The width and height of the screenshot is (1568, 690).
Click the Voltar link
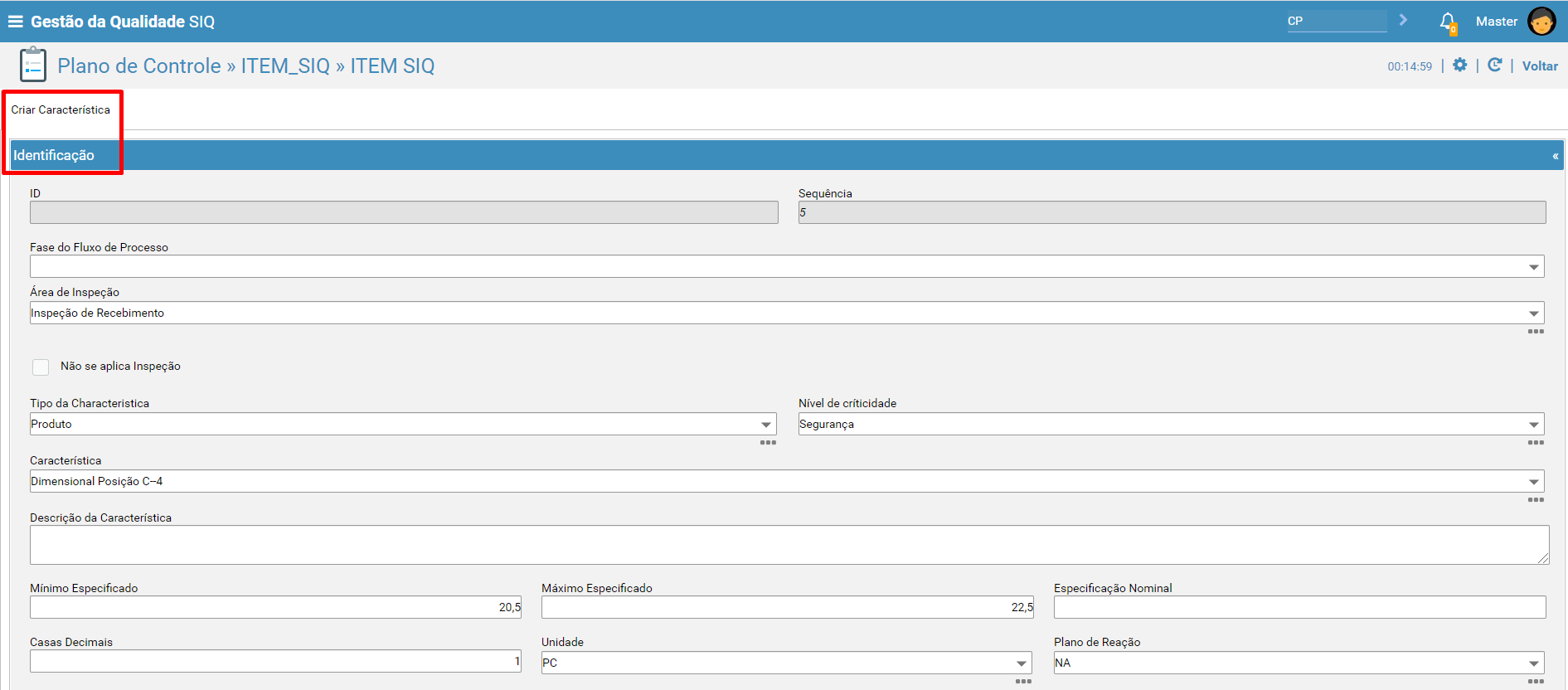pyautogui.click(x=1540, y=66)
